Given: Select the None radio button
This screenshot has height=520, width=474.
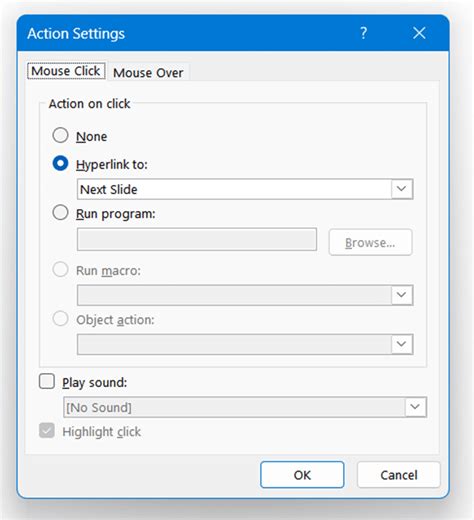Looking at the screenshot, I should 60,135.
